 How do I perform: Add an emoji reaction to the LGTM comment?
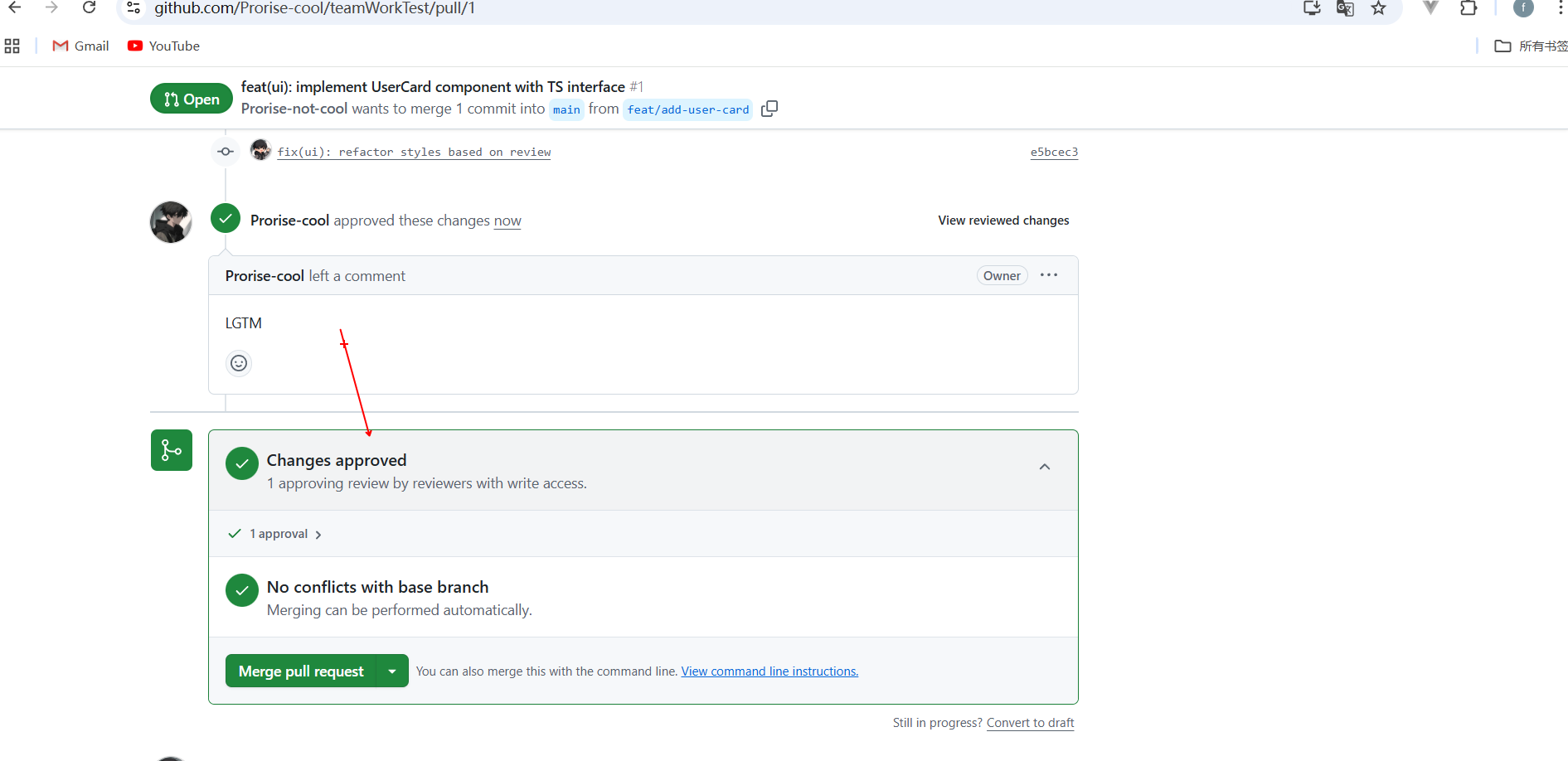[239, 363]
